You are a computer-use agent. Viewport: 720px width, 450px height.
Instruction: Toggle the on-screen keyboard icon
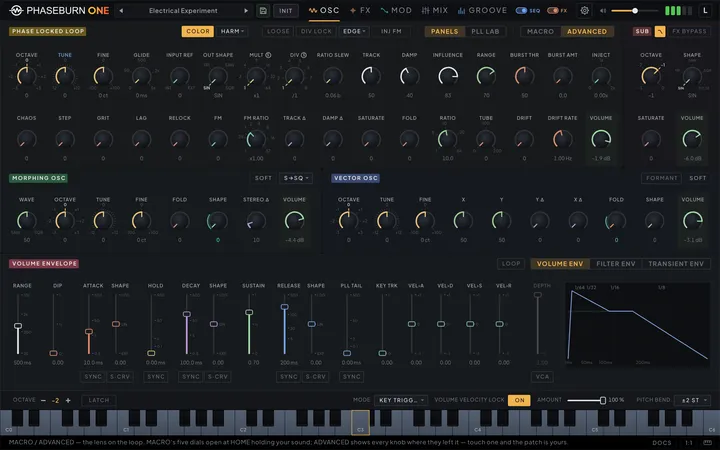[x=707, y=443]
